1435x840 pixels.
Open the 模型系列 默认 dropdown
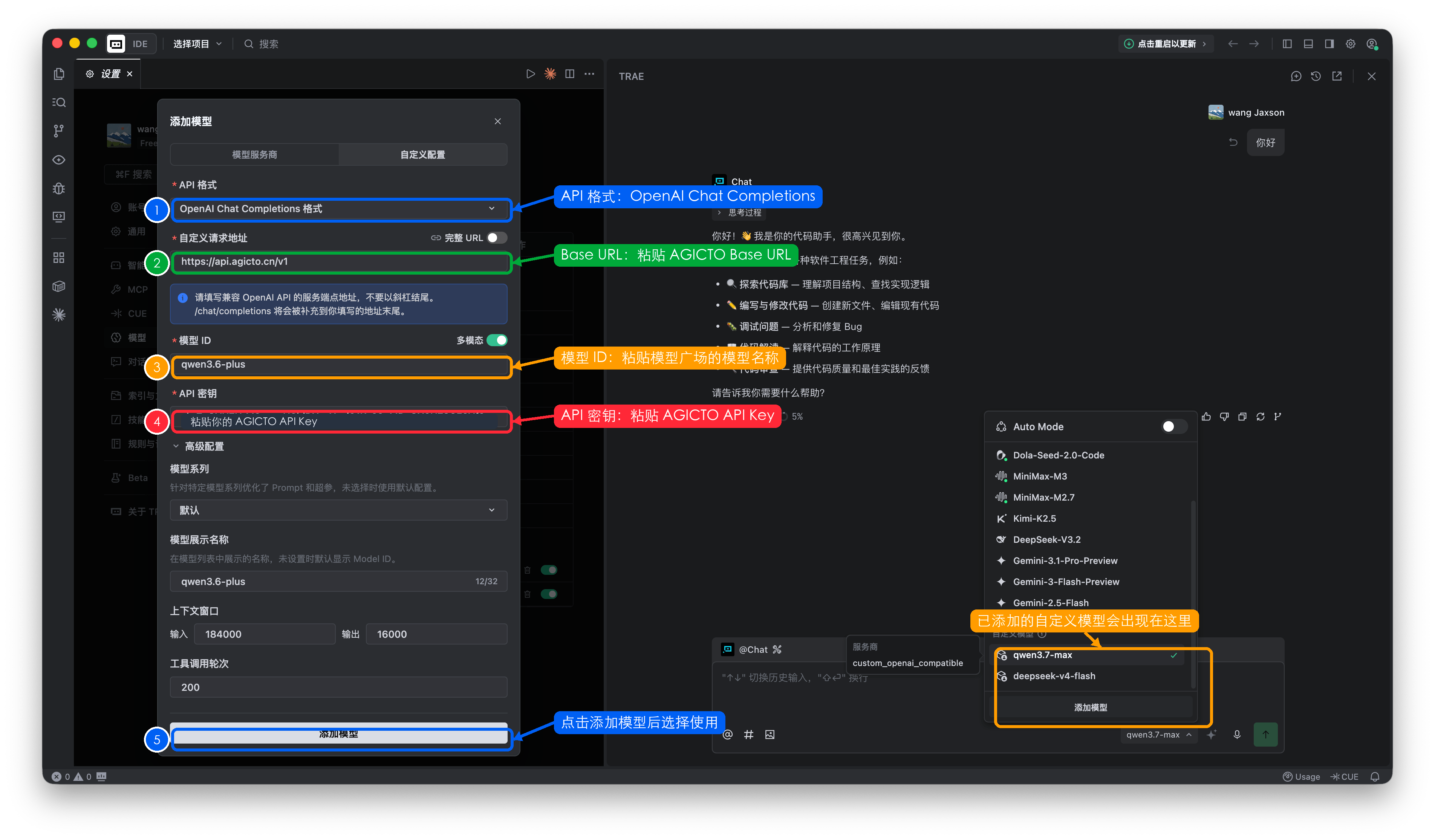[x=338, y=510]
